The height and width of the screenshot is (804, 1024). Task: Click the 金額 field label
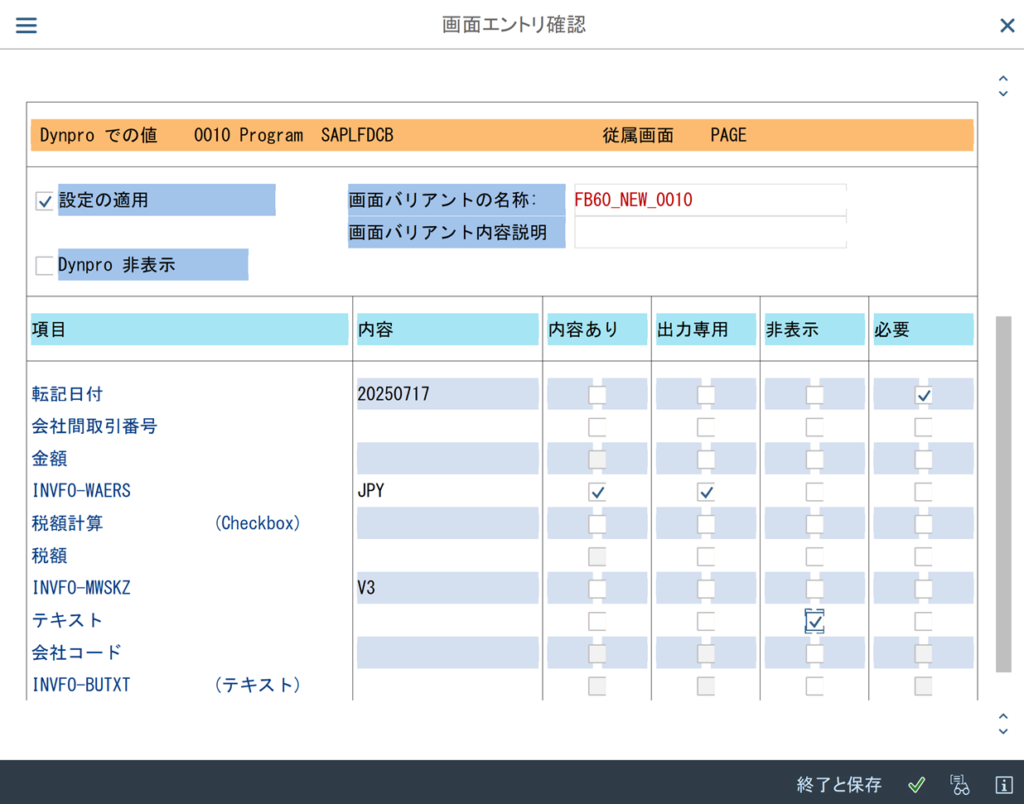pos(50,458)
